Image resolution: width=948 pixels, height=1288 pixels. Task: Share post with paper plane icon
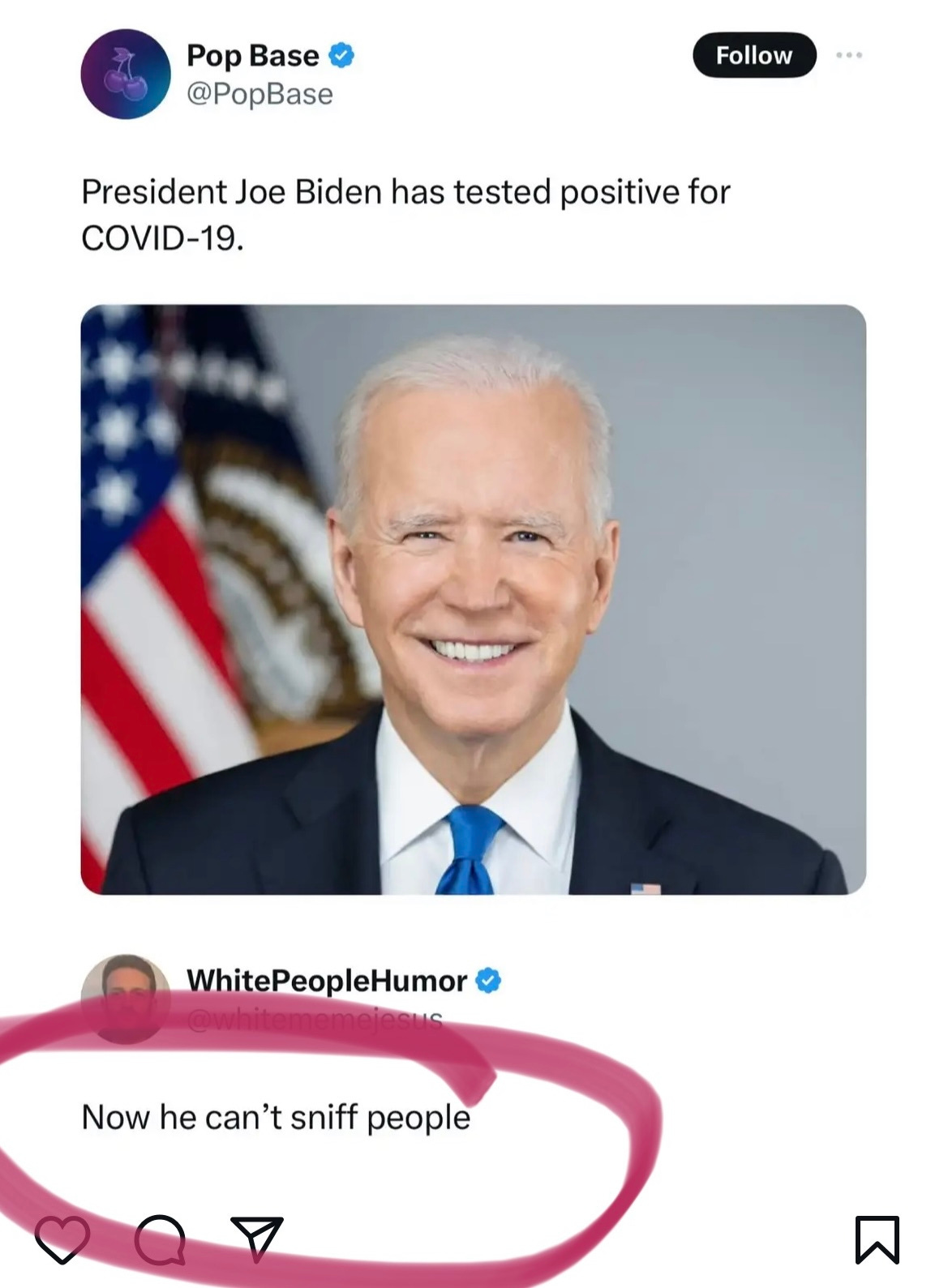coord(256,1239)
